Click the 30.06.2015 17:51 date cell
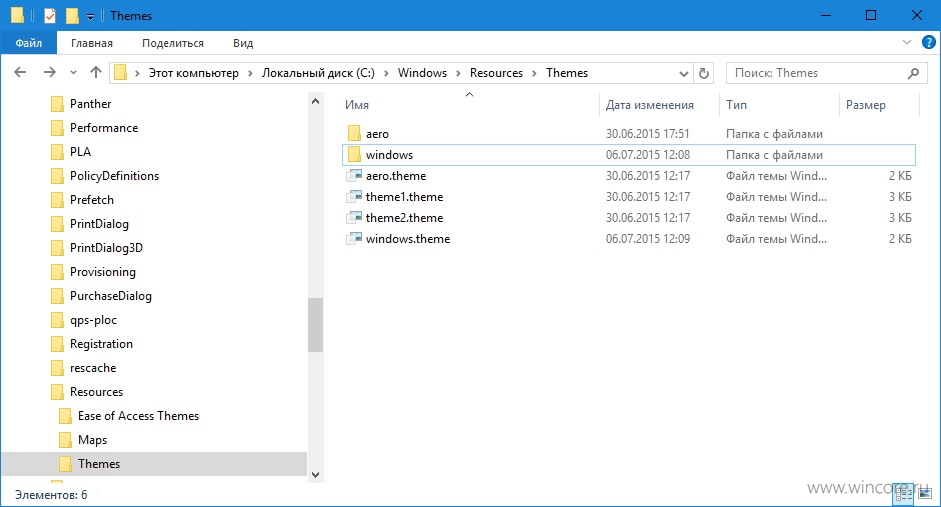Screen dimensions: 941x507 (x=648, y=134)
